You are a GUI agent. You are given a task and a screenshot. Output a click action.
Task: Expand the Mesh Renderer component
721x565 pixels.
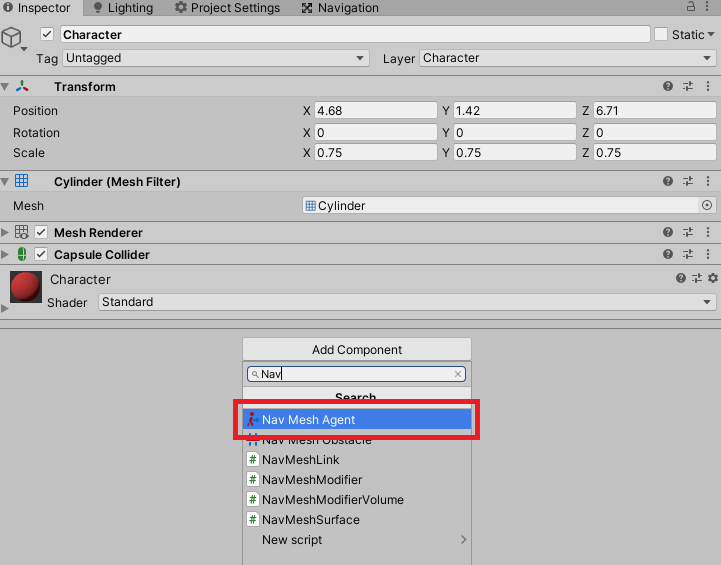pyautogui.click(x=5, y=232)
